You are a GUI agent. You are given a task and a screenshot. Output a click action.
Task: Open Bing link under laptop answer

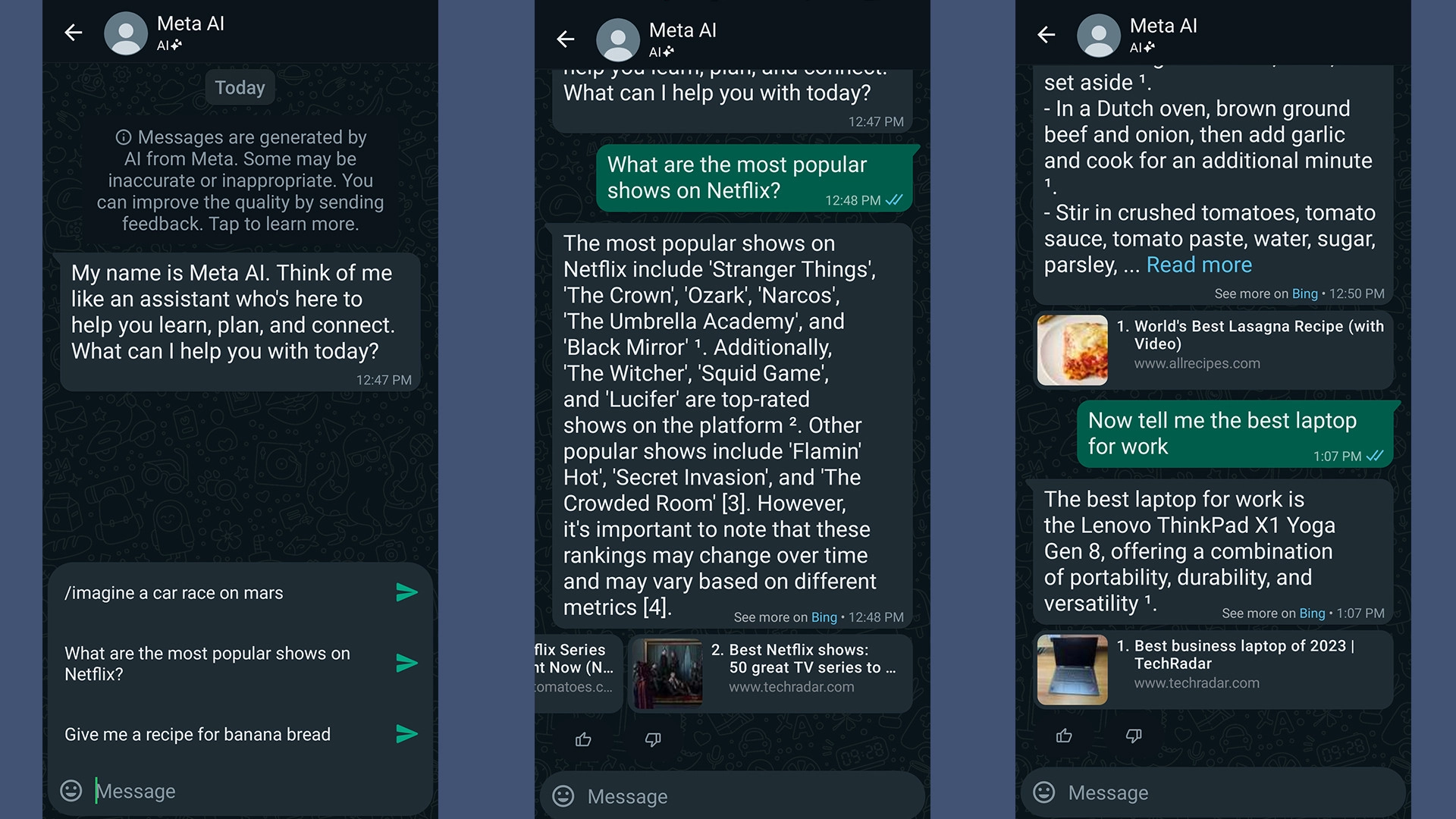[1312, 613]
